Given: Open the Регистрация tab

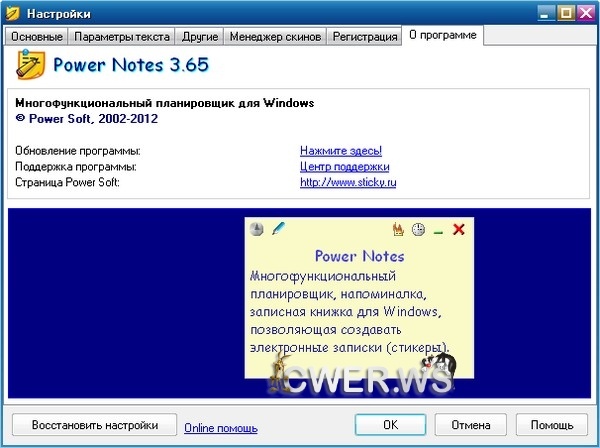Looking at the screenshot, I should [x=364, y=37].
